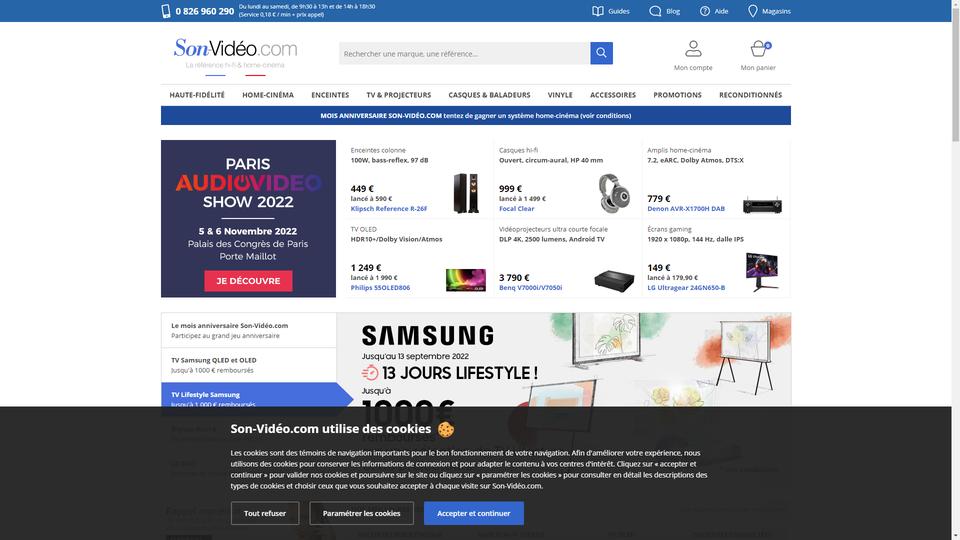Screen dimensions: 960x540
Task: Open the Accessoires menu
Action: tap(613, 95)
